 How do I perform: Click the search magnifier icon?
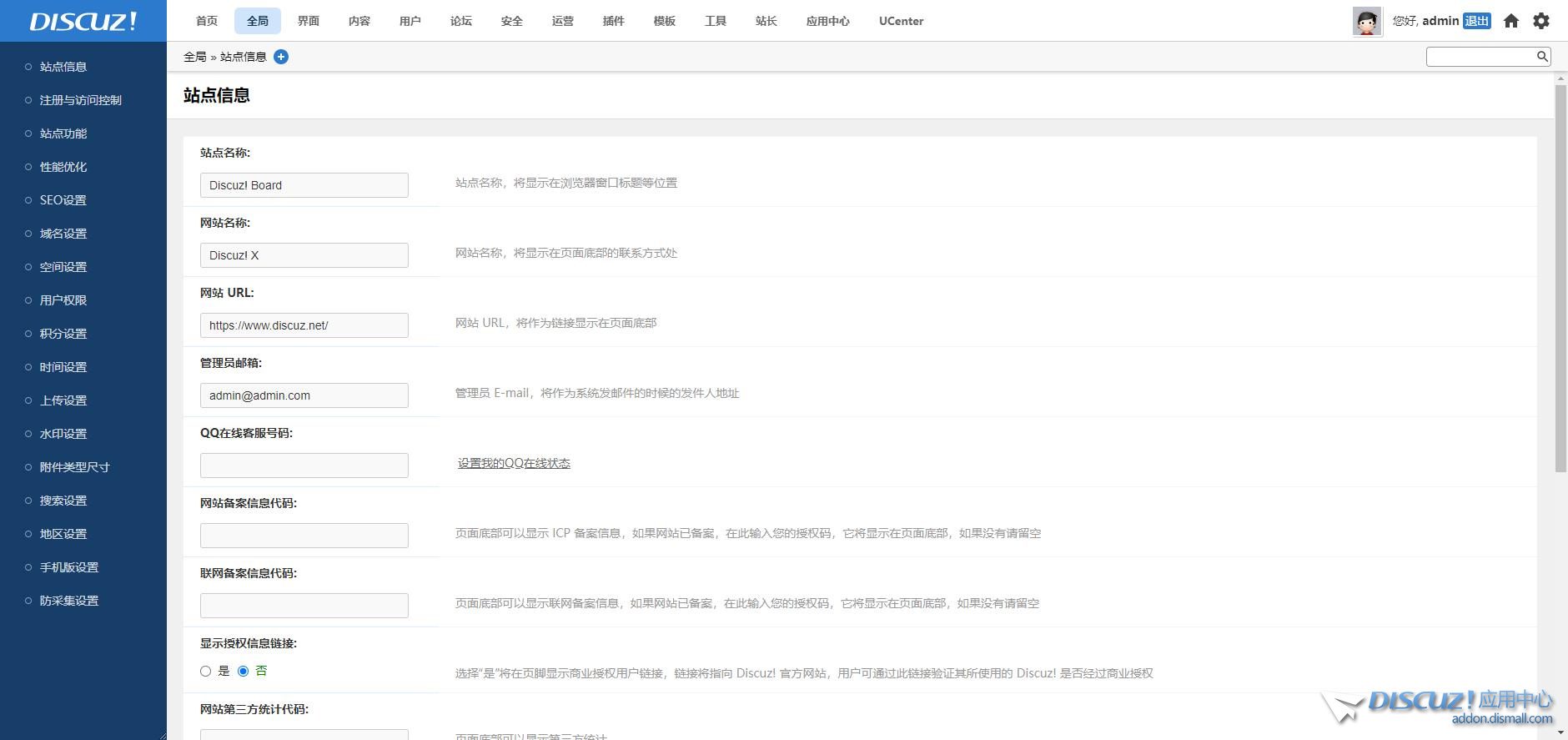[x=1542, y=57]
